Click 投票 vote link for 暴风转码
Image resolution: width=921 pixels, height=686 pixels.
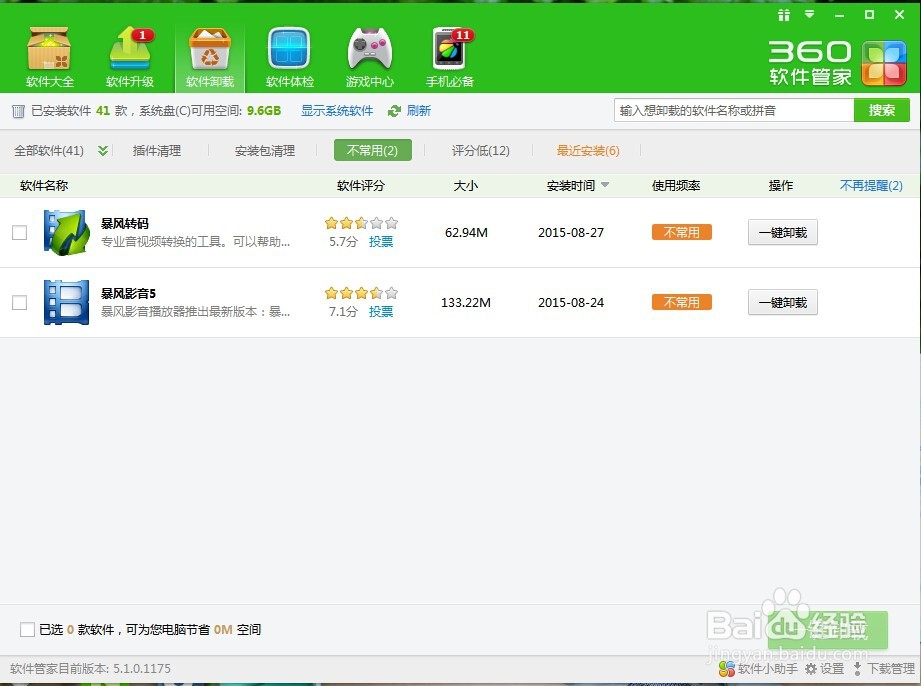381,241
